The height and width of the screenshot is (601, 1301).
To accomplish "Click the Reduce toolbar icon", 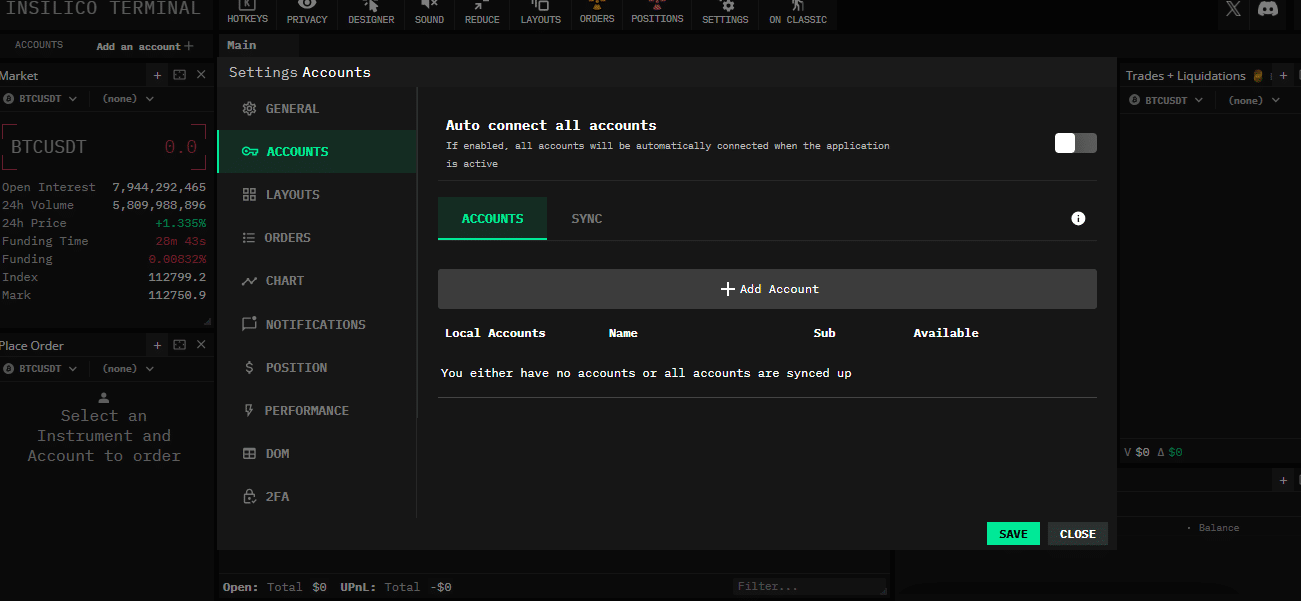I will (481, 13).
